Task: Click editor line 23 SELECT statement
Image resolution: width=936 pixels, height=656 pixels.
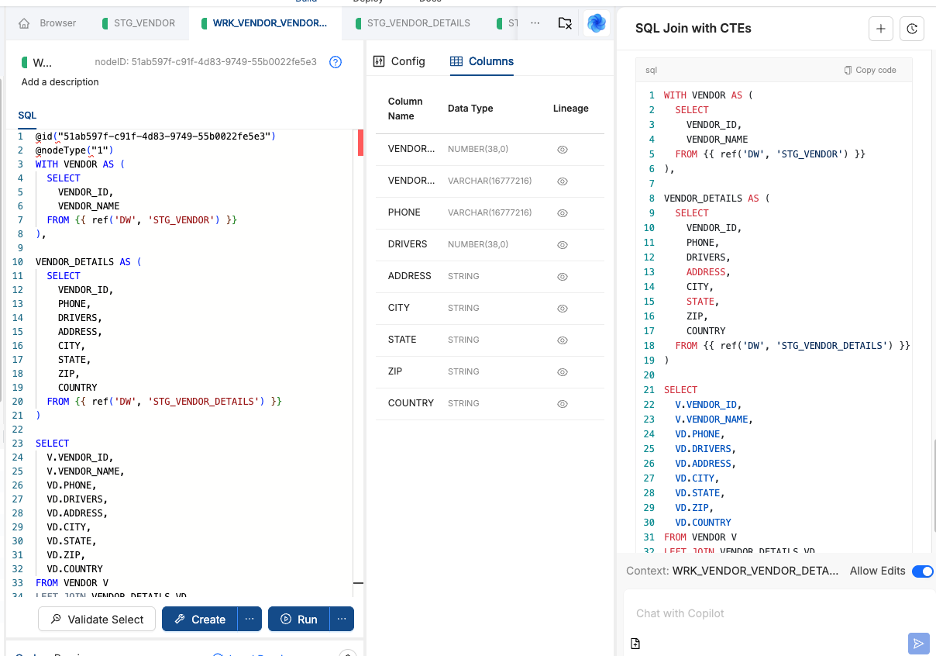Action: 52,444
